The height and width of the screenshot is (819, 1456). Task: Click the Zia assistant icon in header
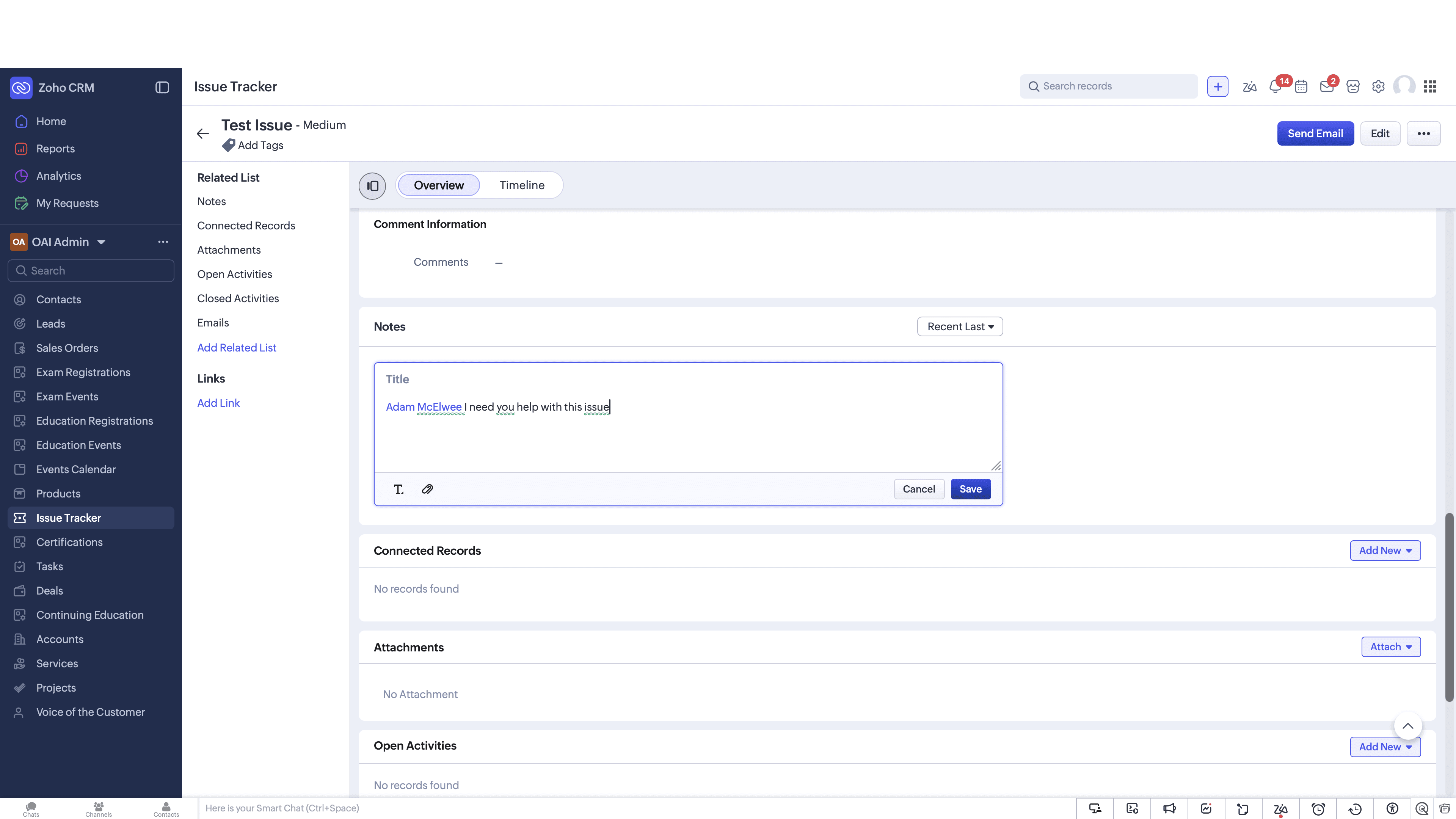pyautogui.click(x=1250, y=86)
